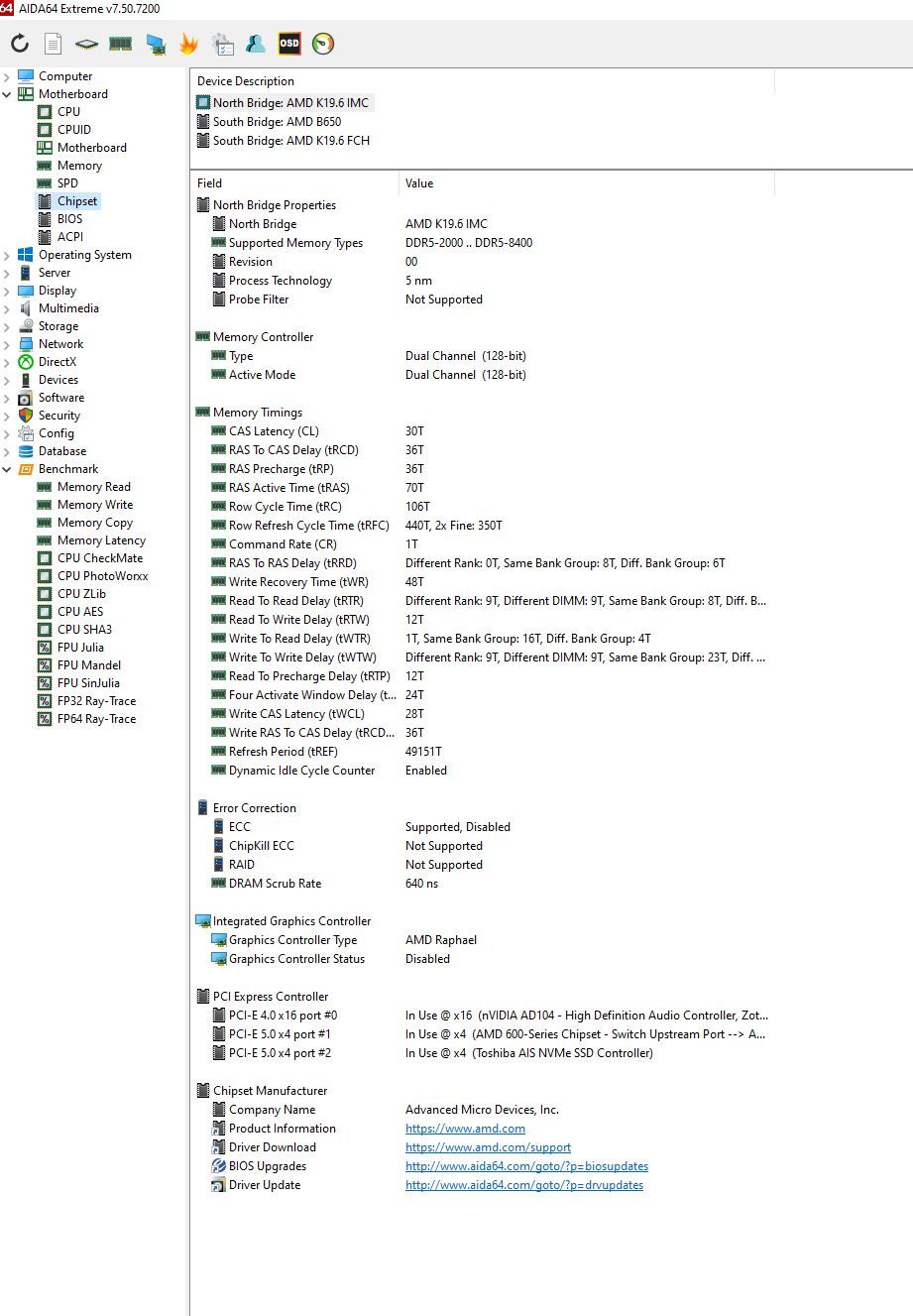
Task: Click the Config tree icon
Action: pyautogui.click(x=26, y=433)
